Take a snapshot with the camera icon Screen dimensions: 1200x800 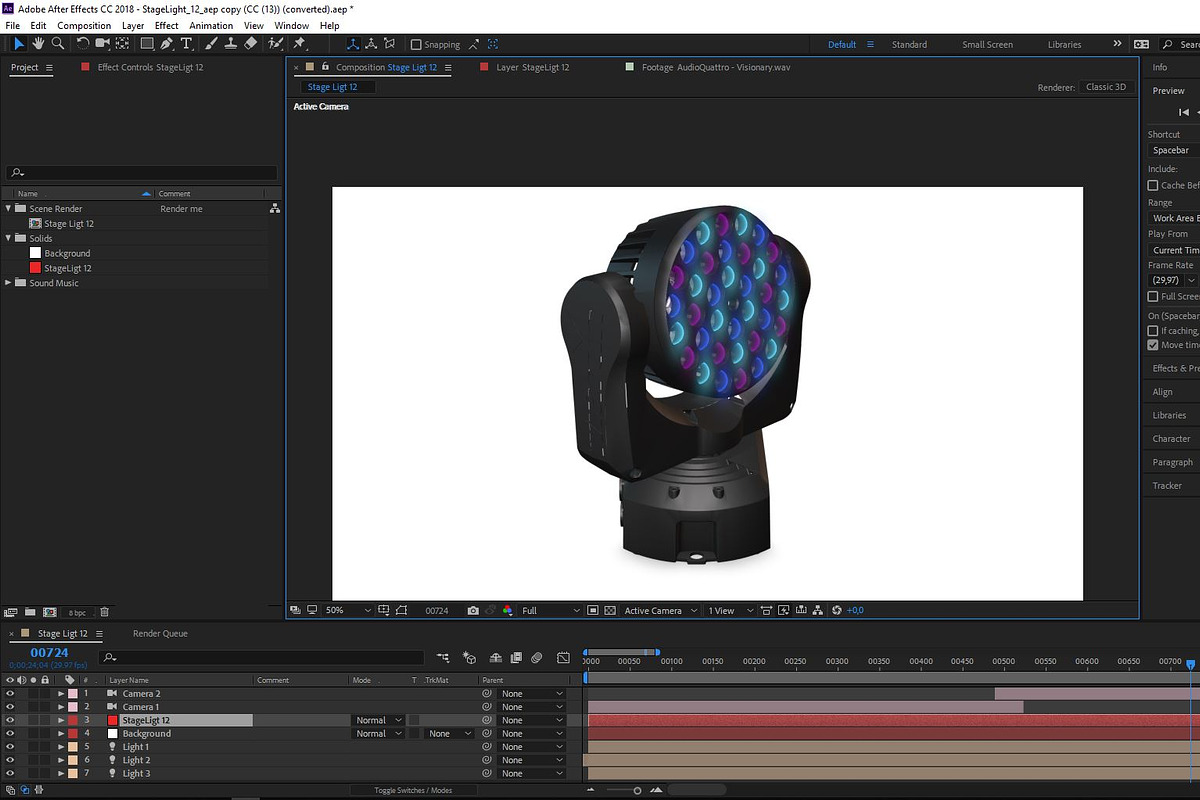pos(473,610)
